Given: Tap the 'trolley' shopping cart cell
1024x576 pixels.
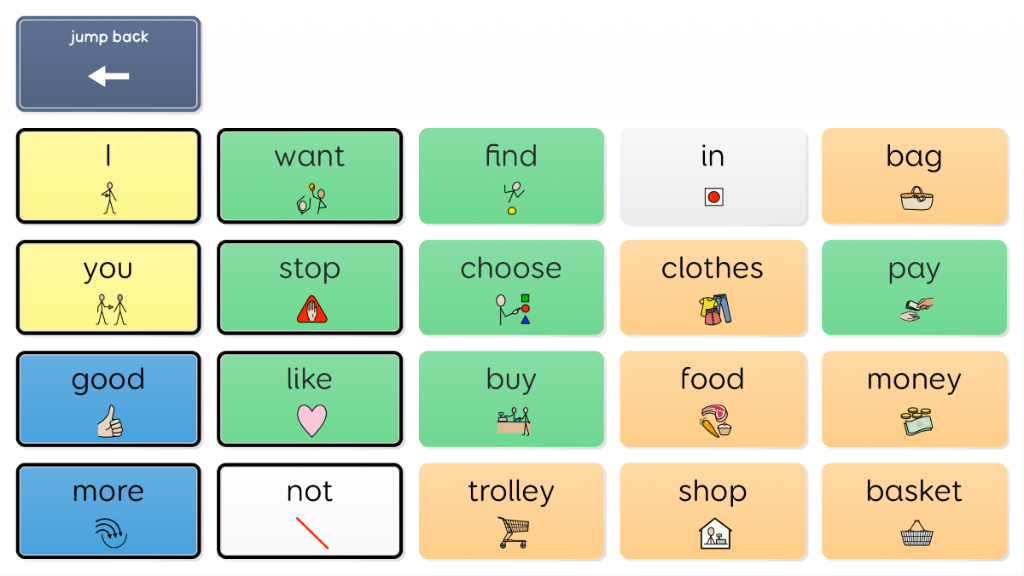Looking at the screenshot, I should point(511,511).
